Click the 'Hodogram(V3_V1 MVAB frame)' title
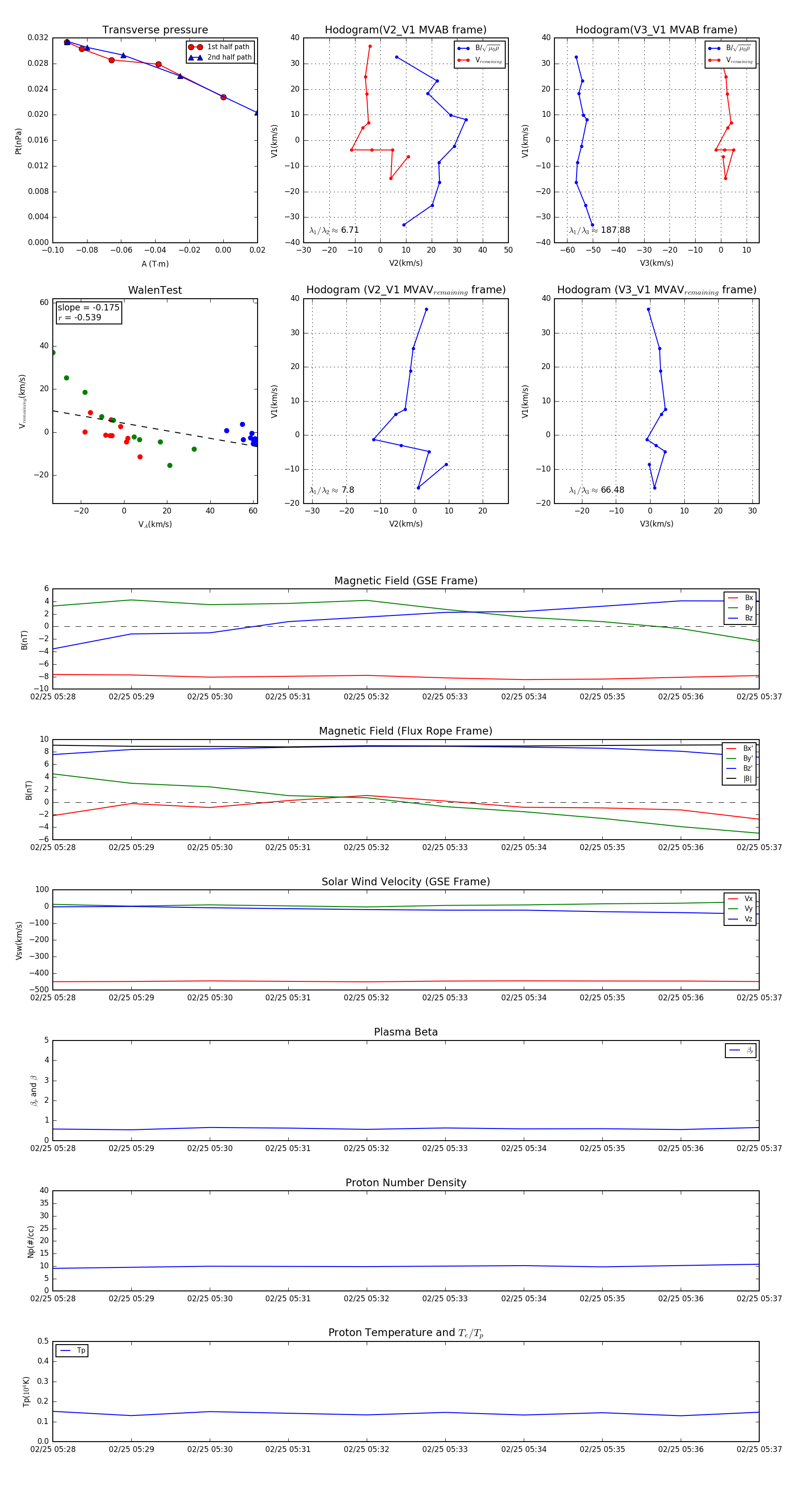The width and height of the screenshot is (812, 1489). click(656, 30)
